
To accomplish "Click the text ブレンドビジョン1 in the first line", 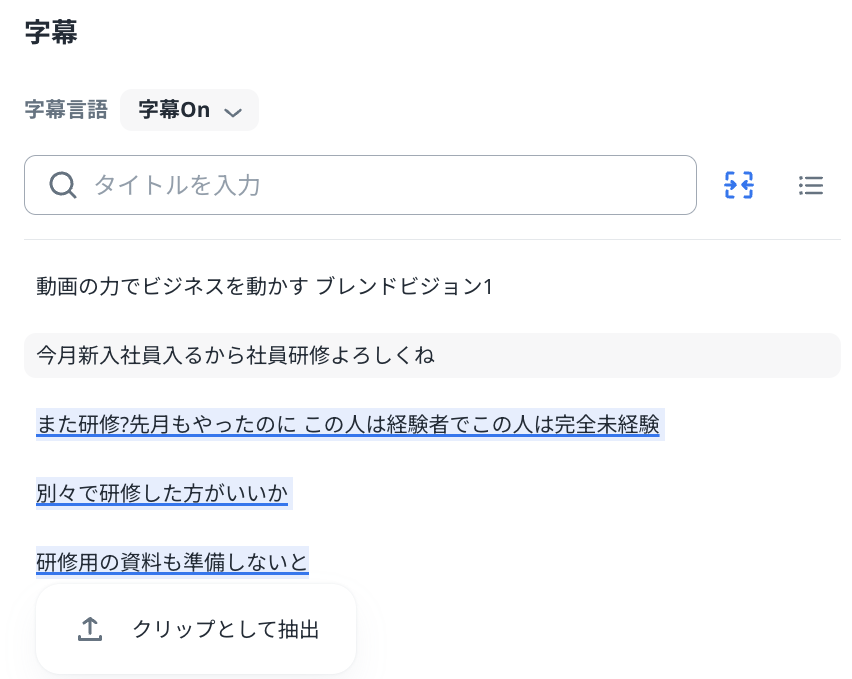I will (405, 287).
